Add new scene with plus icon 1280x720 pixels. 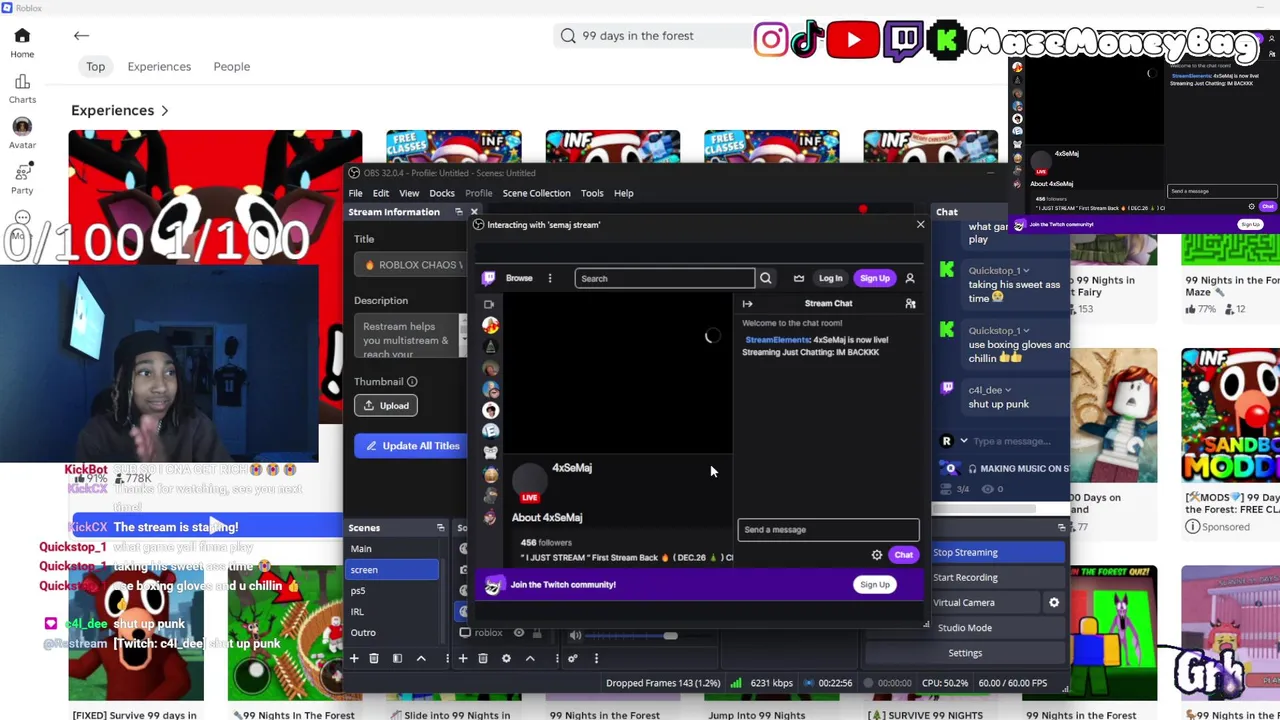click(353, 658)
